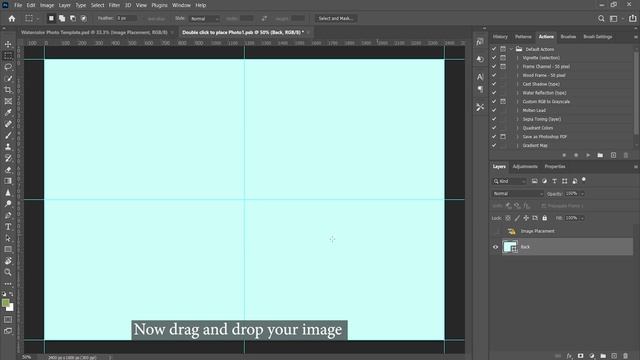This screenshot has height=360, width=640.
Task: Toggle the checkmark for Gradient Map action
Action: 494,145
